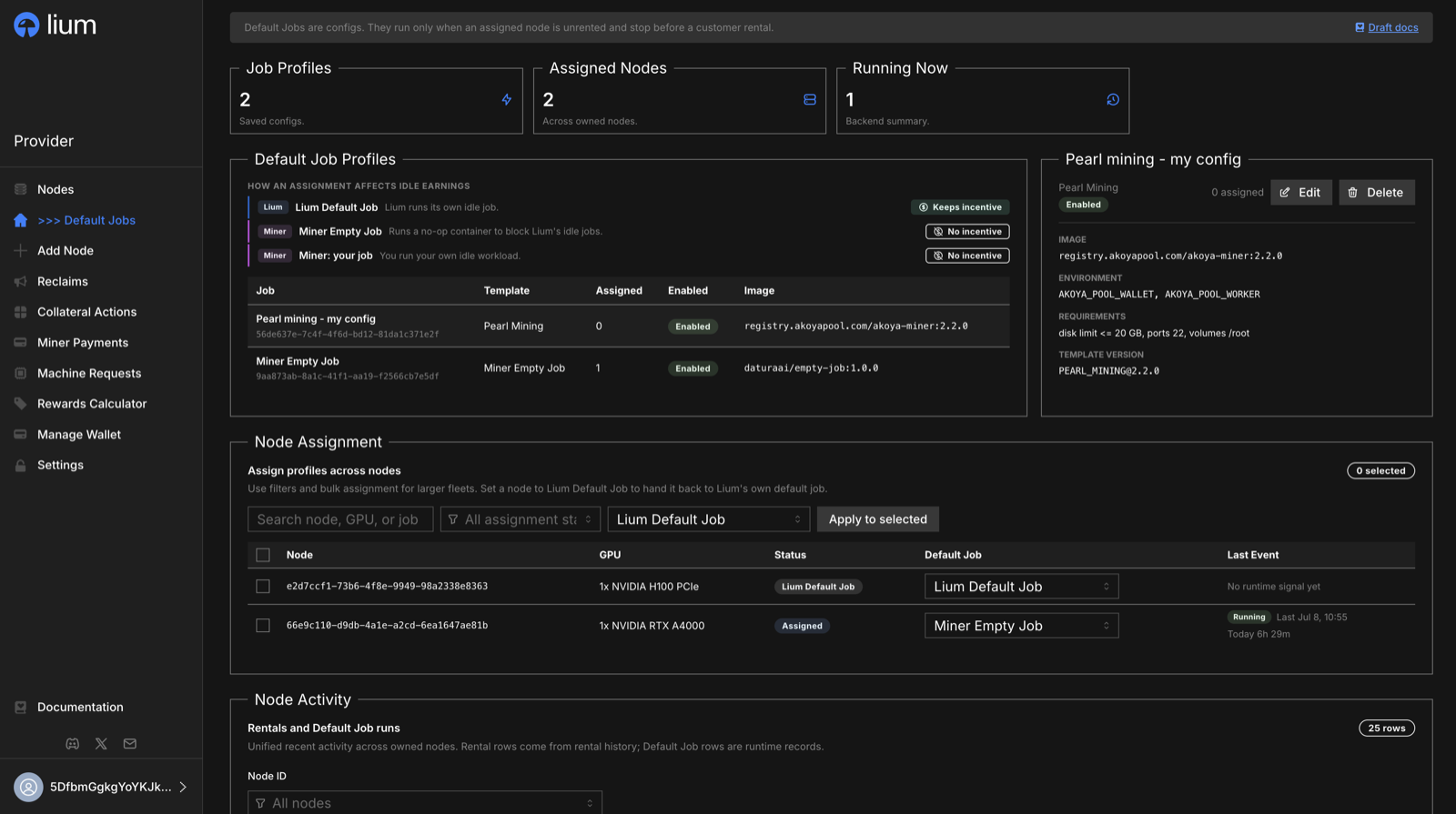The height and width of the screenshot is (814, 1456).
Task: Open the X (Twitter) icon
Action: (x=101, y=743)
